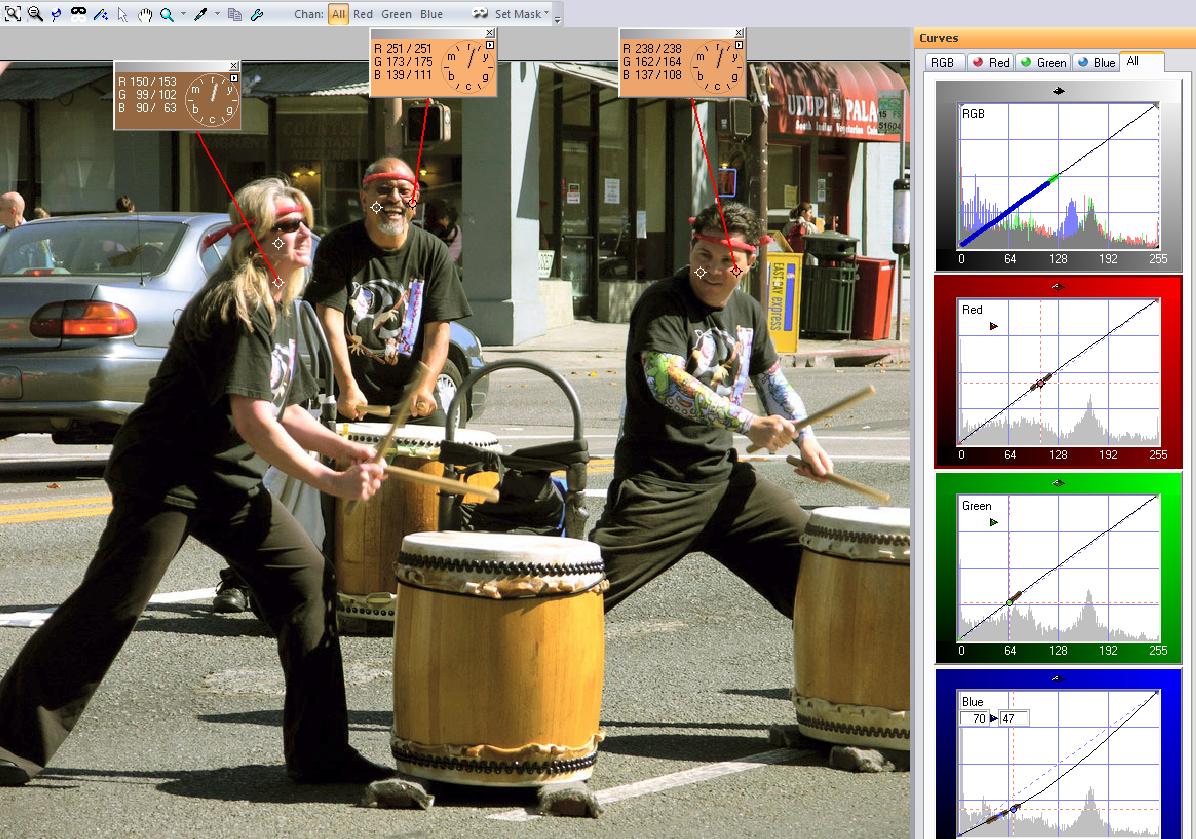Viewport: 1196px width, 839px height.
Task: Select the eyedropper color sampler tool
Action: coord(201,14)
